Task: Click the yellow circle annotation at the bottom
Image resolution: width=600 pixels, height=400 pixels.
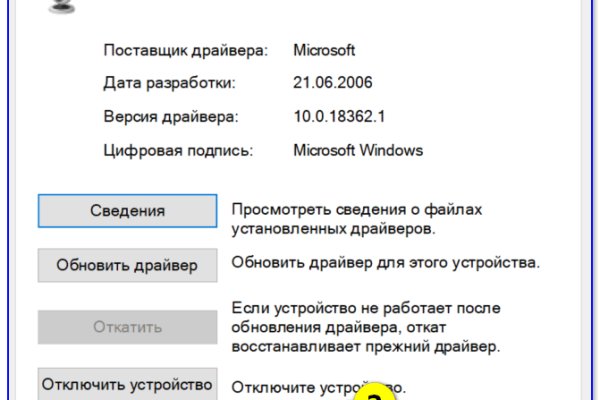Action: click(373, 393)
